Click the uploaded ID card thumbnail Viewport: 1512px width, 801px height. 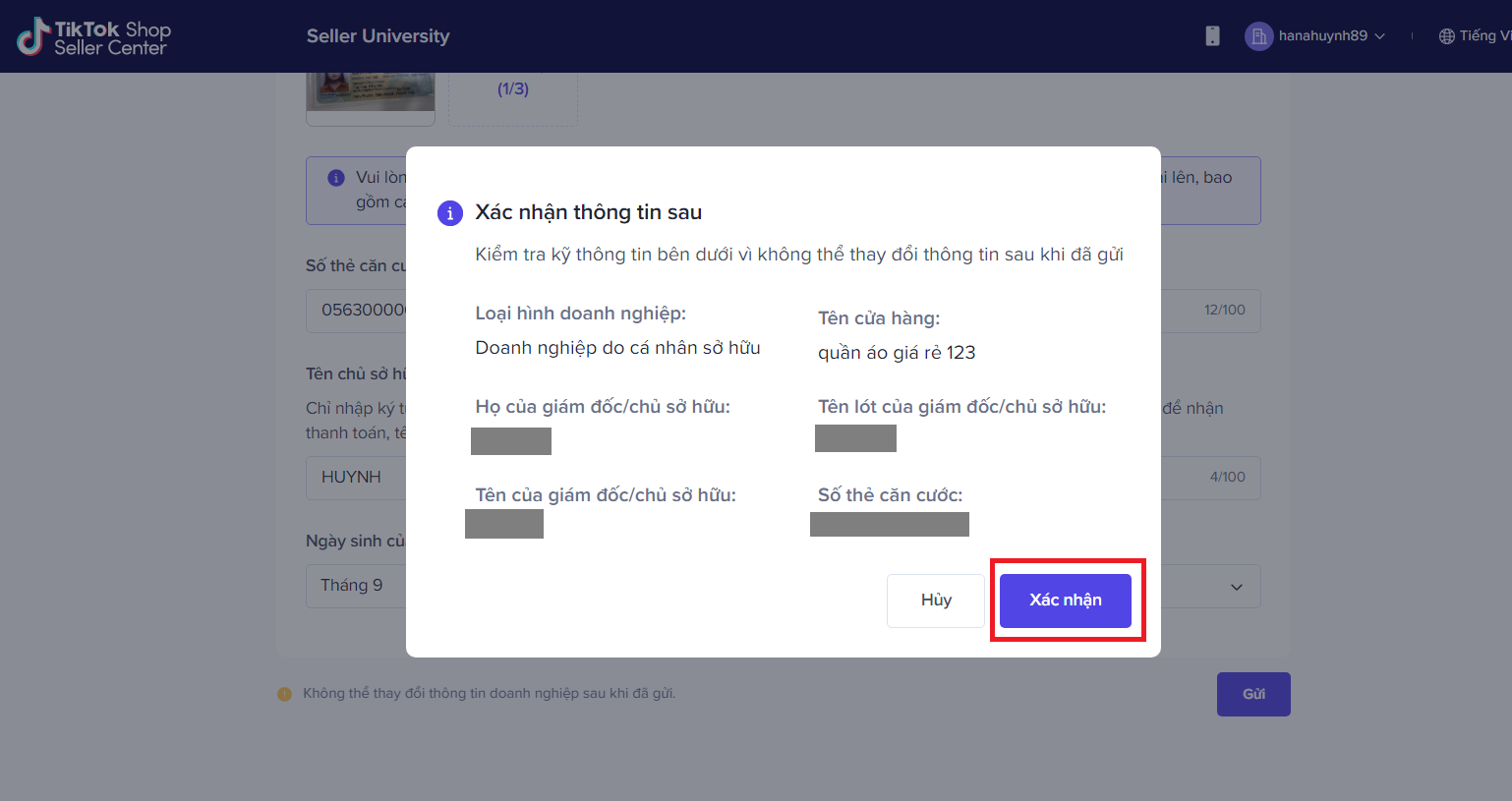pos(371,98)
